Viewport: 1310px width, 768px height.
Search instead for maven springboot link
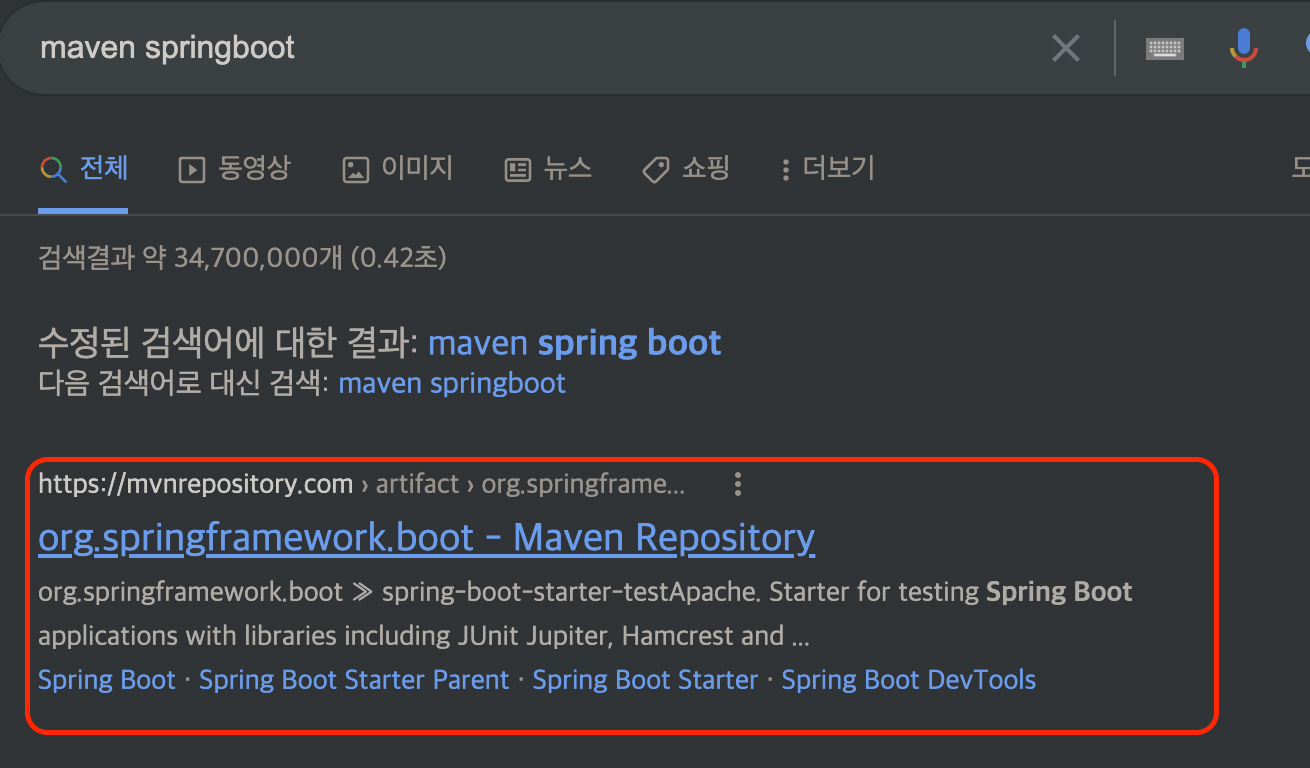click(x=452, y=383)
